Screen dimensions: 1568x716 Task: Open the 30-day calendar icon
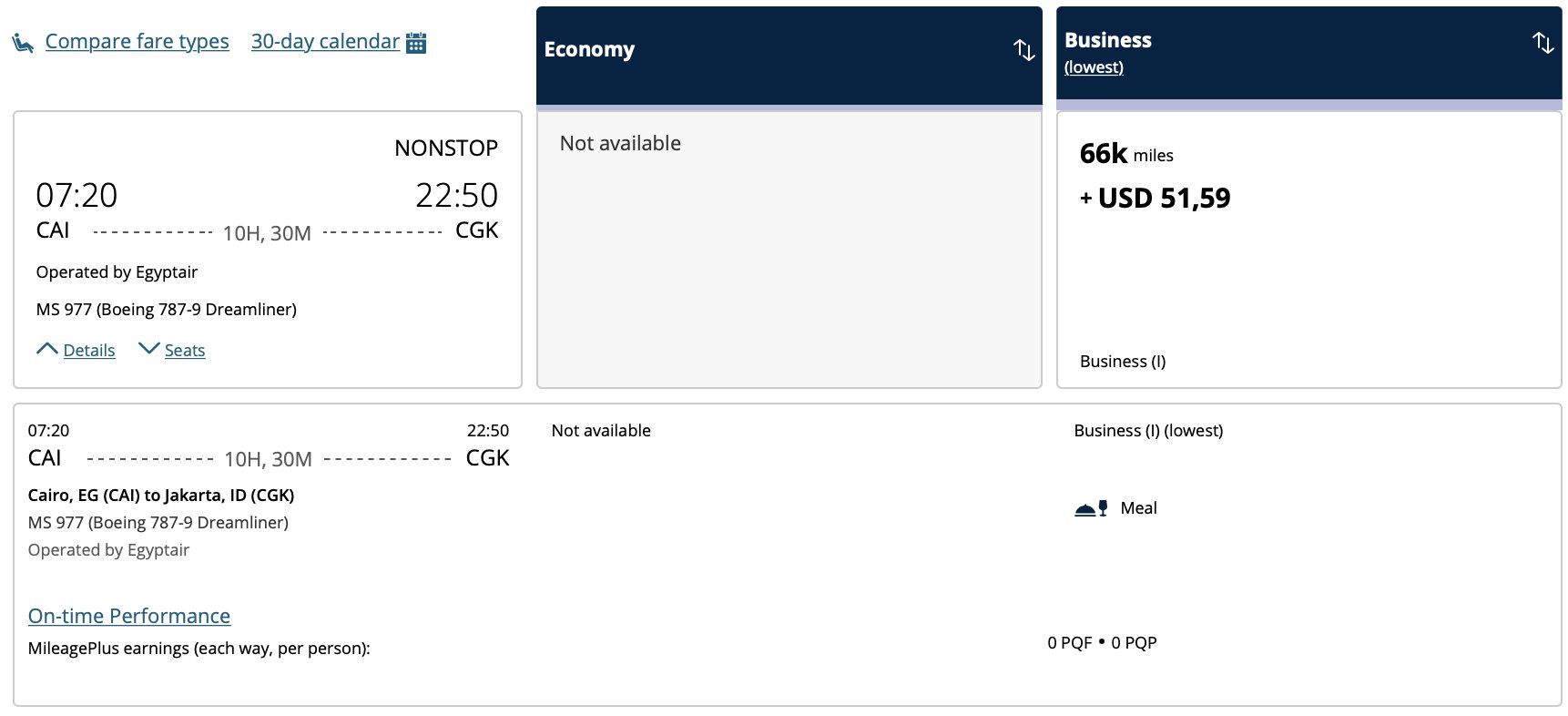pyautogui.click(x=416, y=42)
